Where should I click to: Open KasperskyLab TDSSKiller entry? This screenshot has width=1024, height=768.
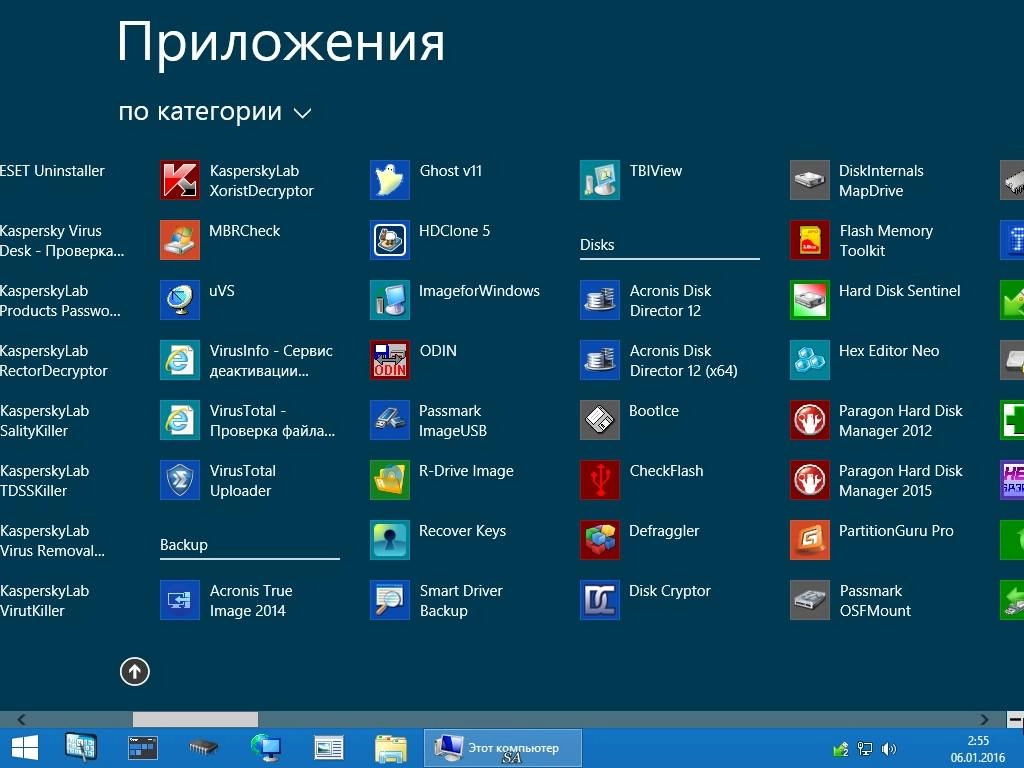pyautogui.click(x=44, y=481)
